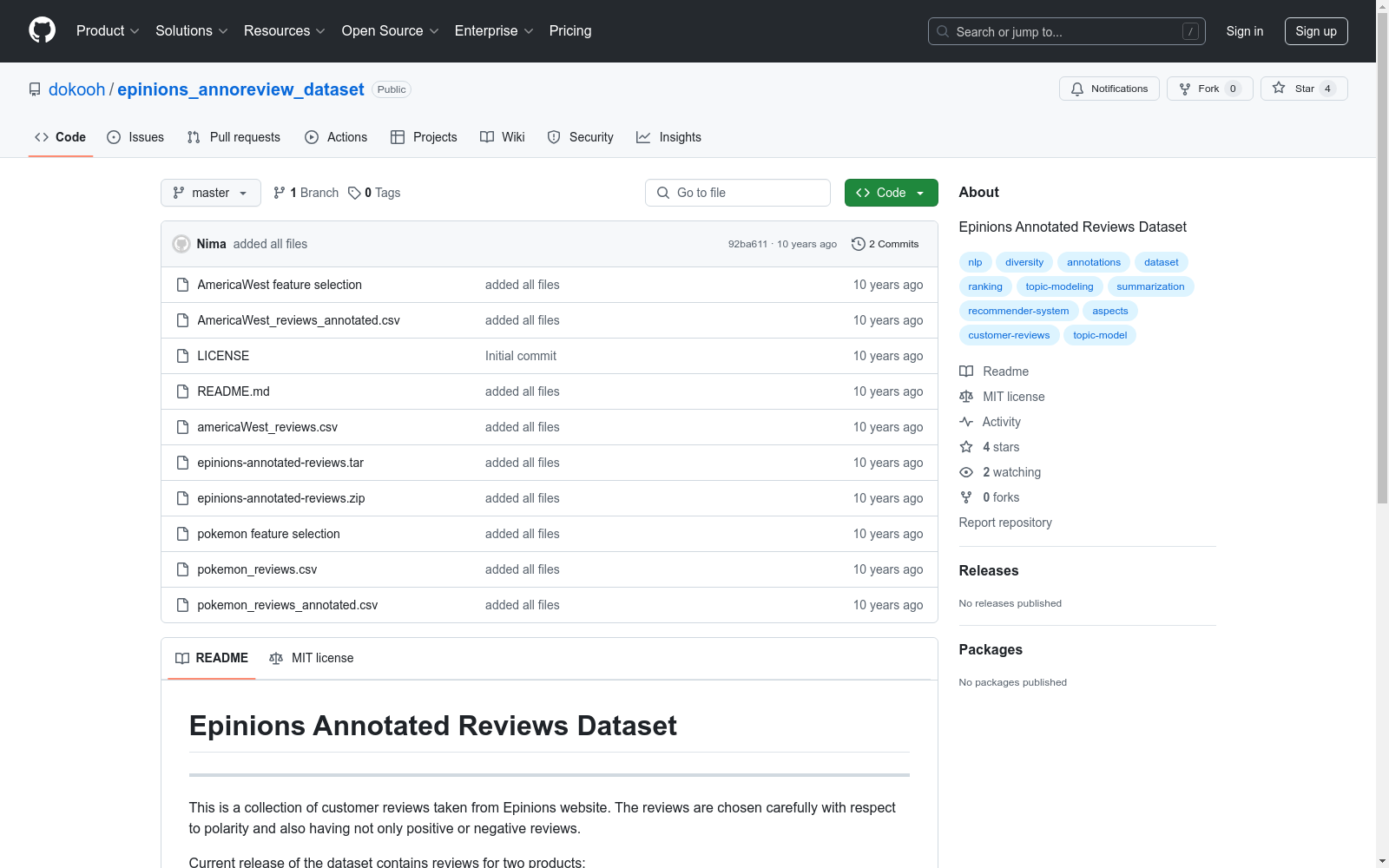
Task: Click the eye icon next to watching
Action: click(966, 472)
